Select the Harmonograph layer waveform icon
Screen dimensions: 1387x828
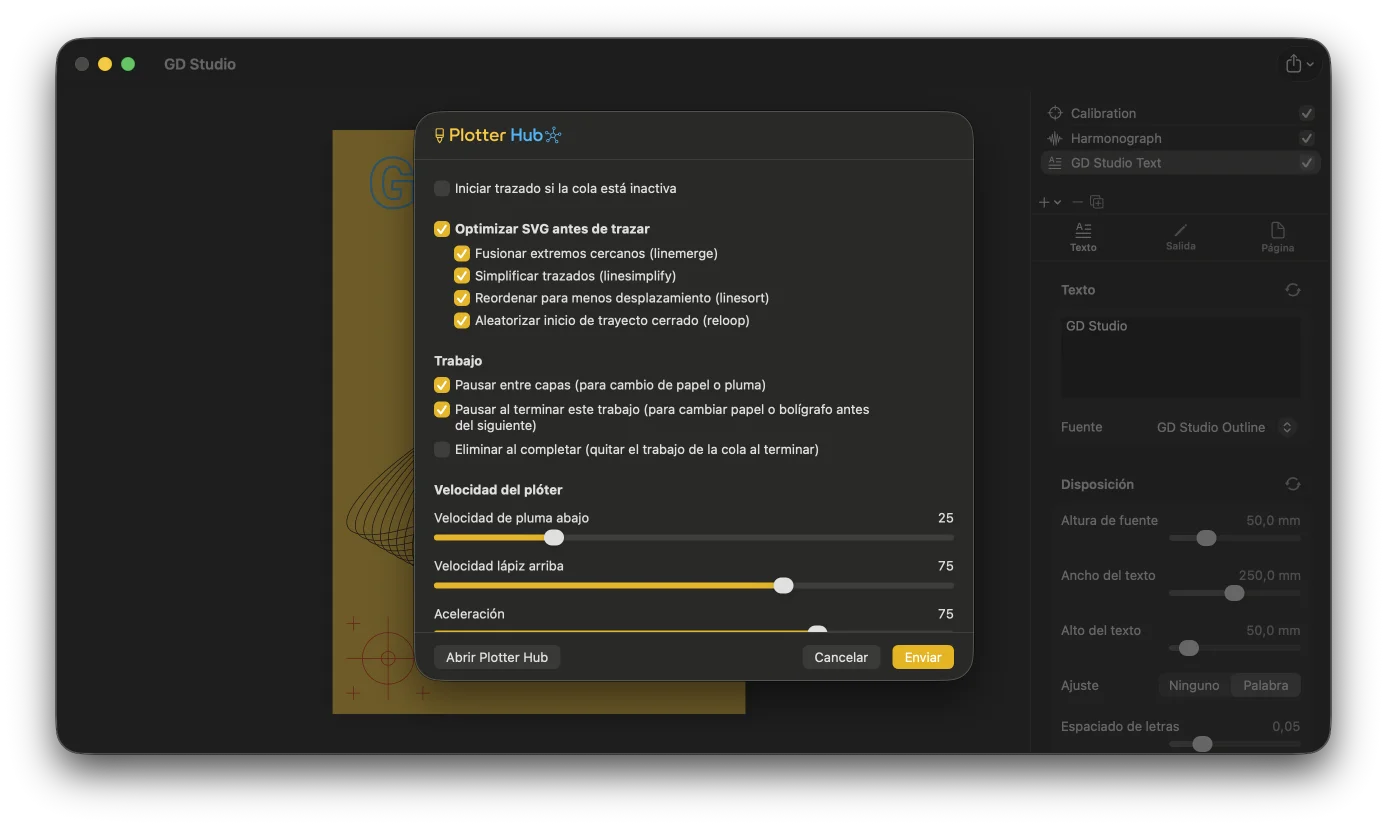pos(1054,138)
